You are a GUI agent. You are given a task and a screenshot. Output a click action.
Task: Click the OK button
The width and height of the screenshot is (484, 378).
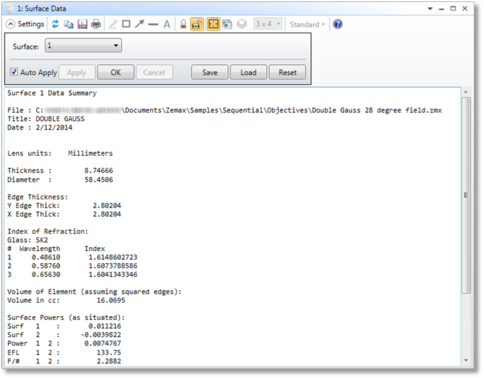click(116, 72)
